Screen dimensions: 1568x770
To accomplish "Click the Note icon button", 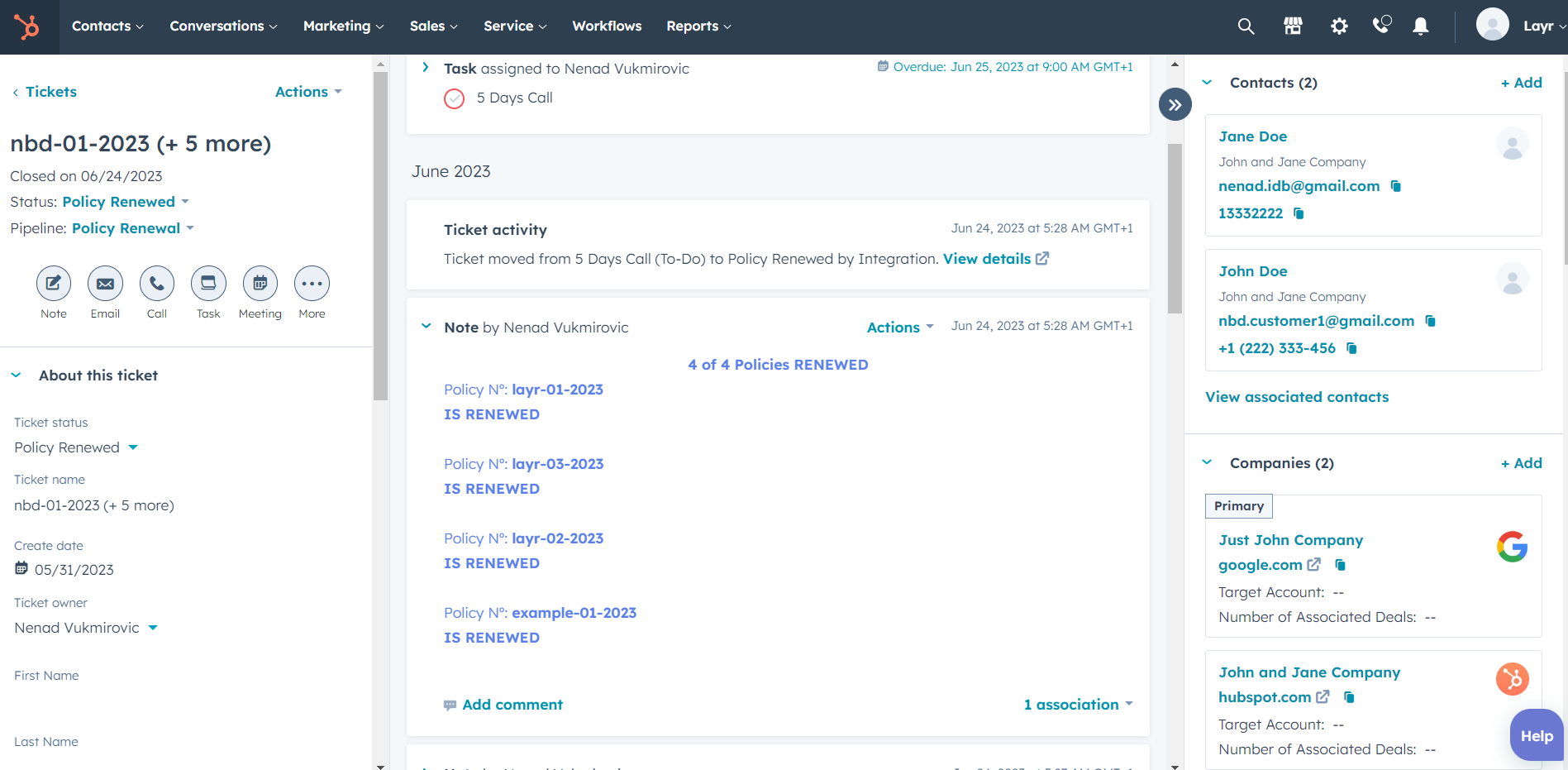I will click(x=54, y=284).
